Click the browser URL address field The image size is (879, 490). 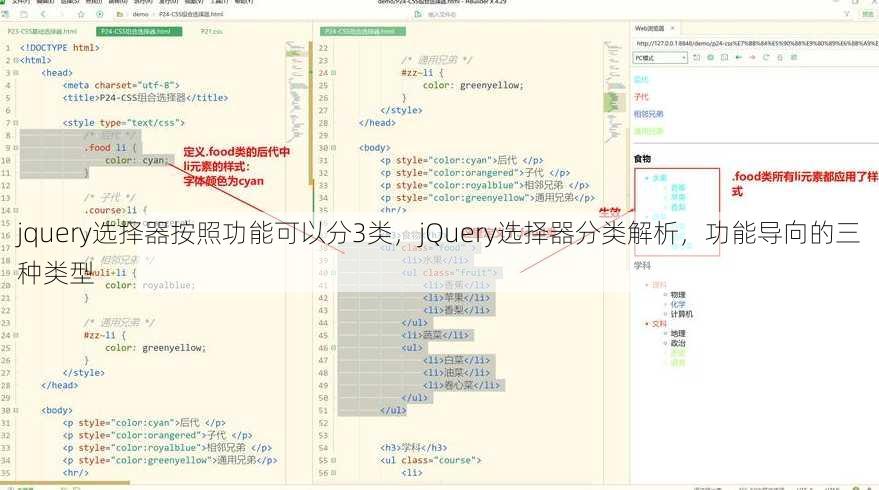tap(756, 43)
